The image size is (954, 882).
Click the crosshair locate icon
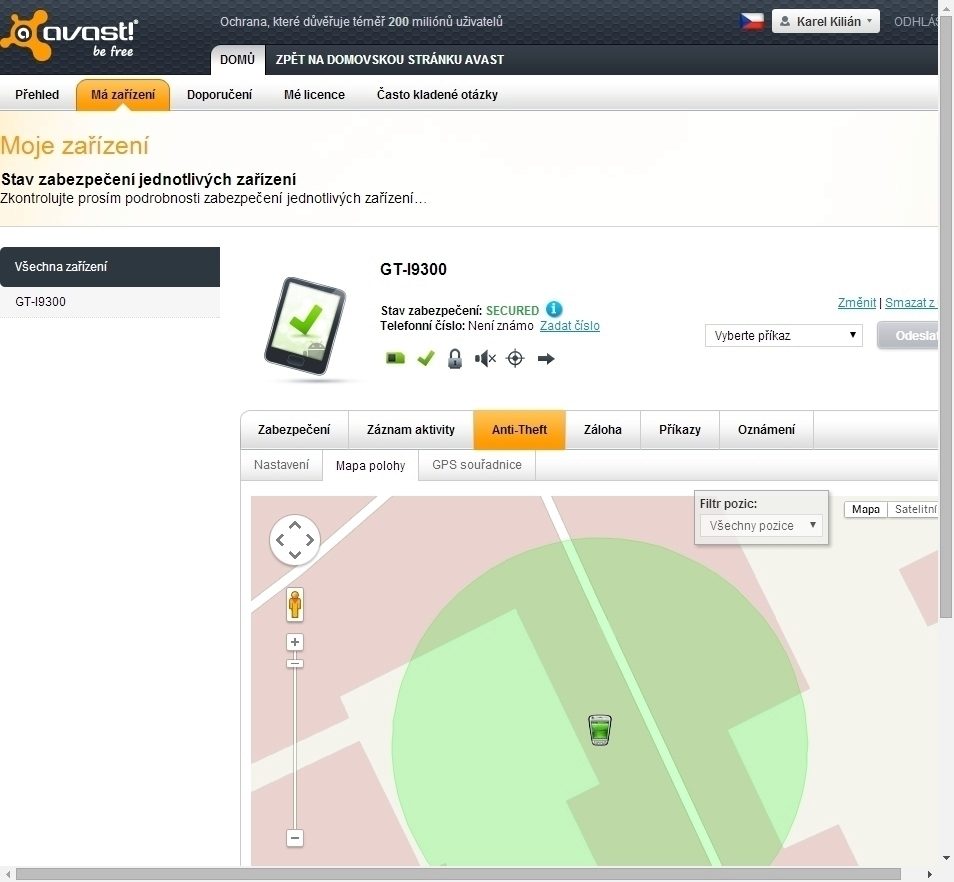(515, 358)
